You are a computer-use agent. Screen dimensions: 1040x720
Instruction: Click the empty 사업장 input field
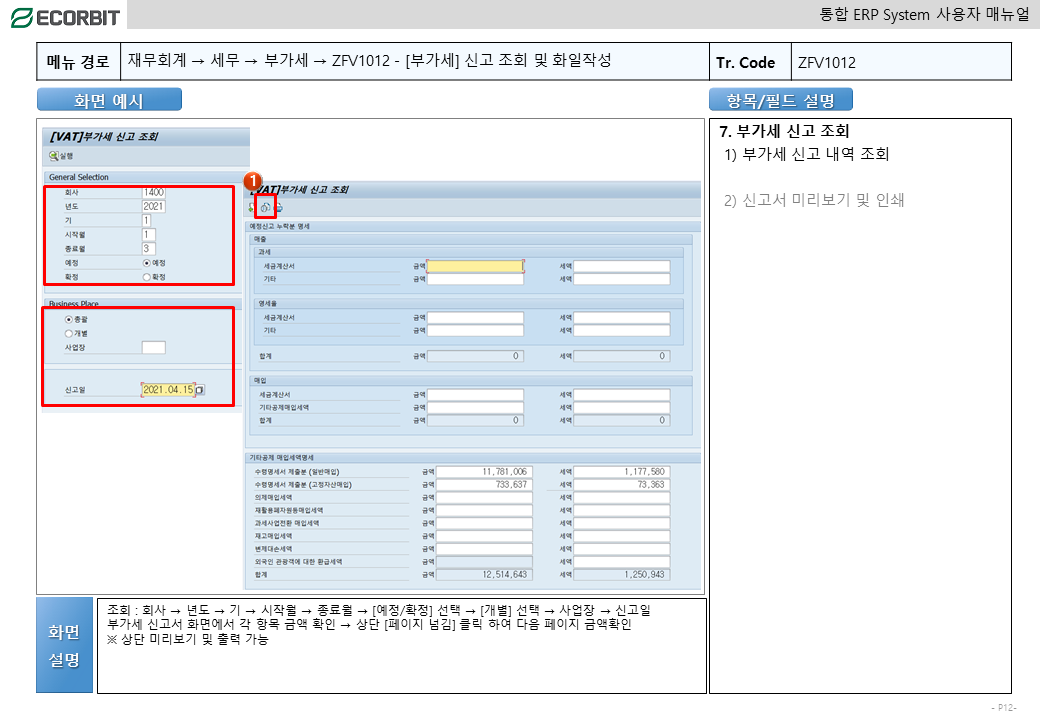click(x=154, y=347)
